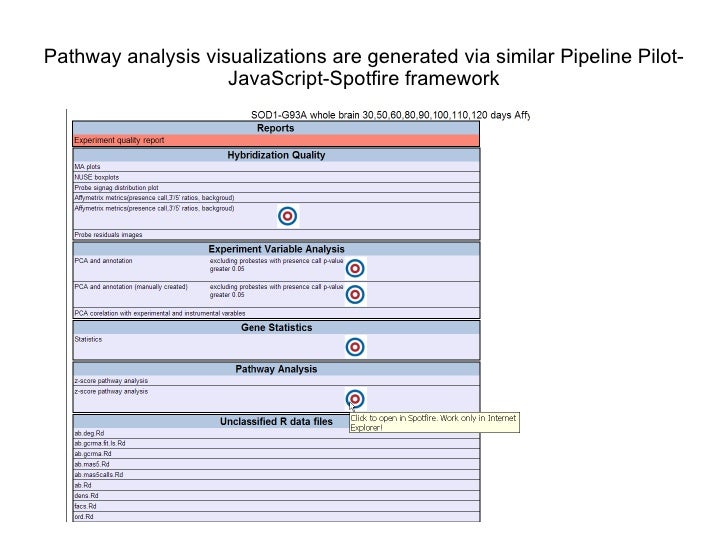The height and width of the screenshot is (546, 728).
Task: Click the Pathway Analysis section header
Action: (276, 369)
